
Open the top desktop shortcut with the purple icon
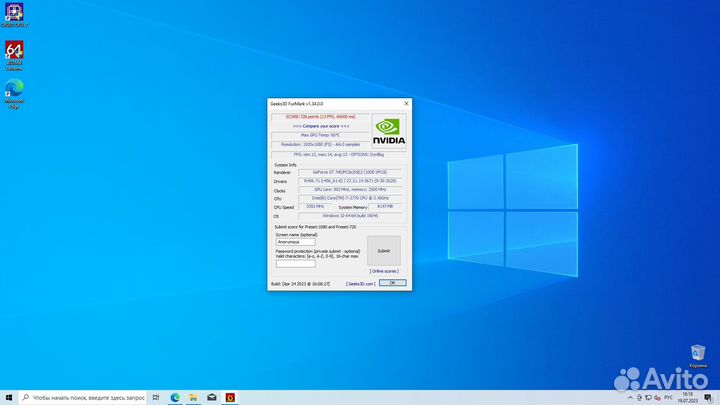[x=14, y=15]
